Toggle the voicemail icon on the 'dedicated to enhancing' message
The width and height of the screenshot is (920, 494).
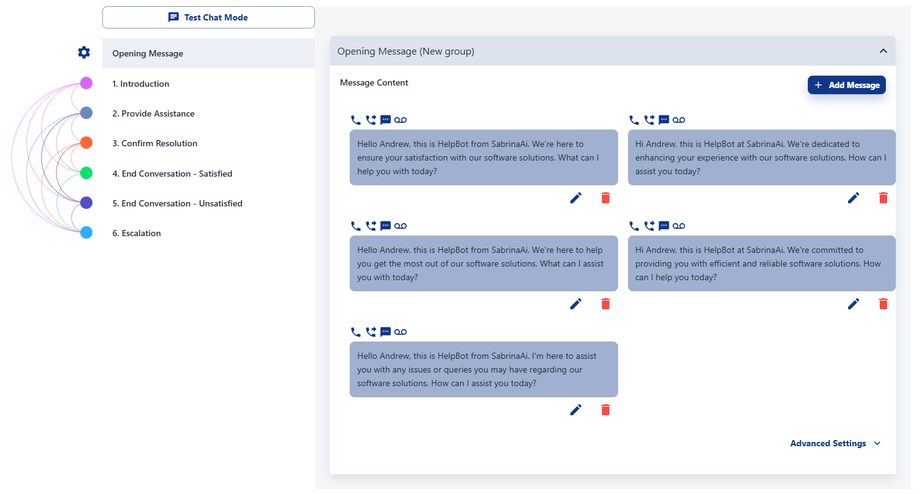click(679, 120)
